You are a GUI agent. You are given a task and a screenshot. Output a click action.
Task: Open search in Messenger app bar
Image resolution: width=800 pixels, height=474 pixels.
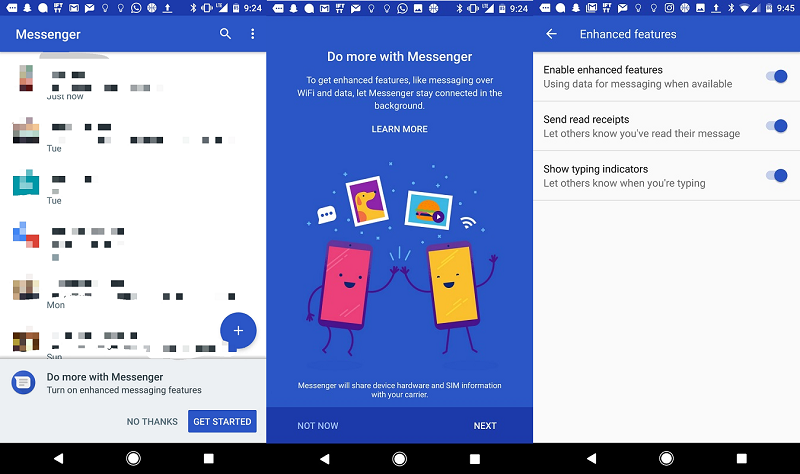coord(225,34)
